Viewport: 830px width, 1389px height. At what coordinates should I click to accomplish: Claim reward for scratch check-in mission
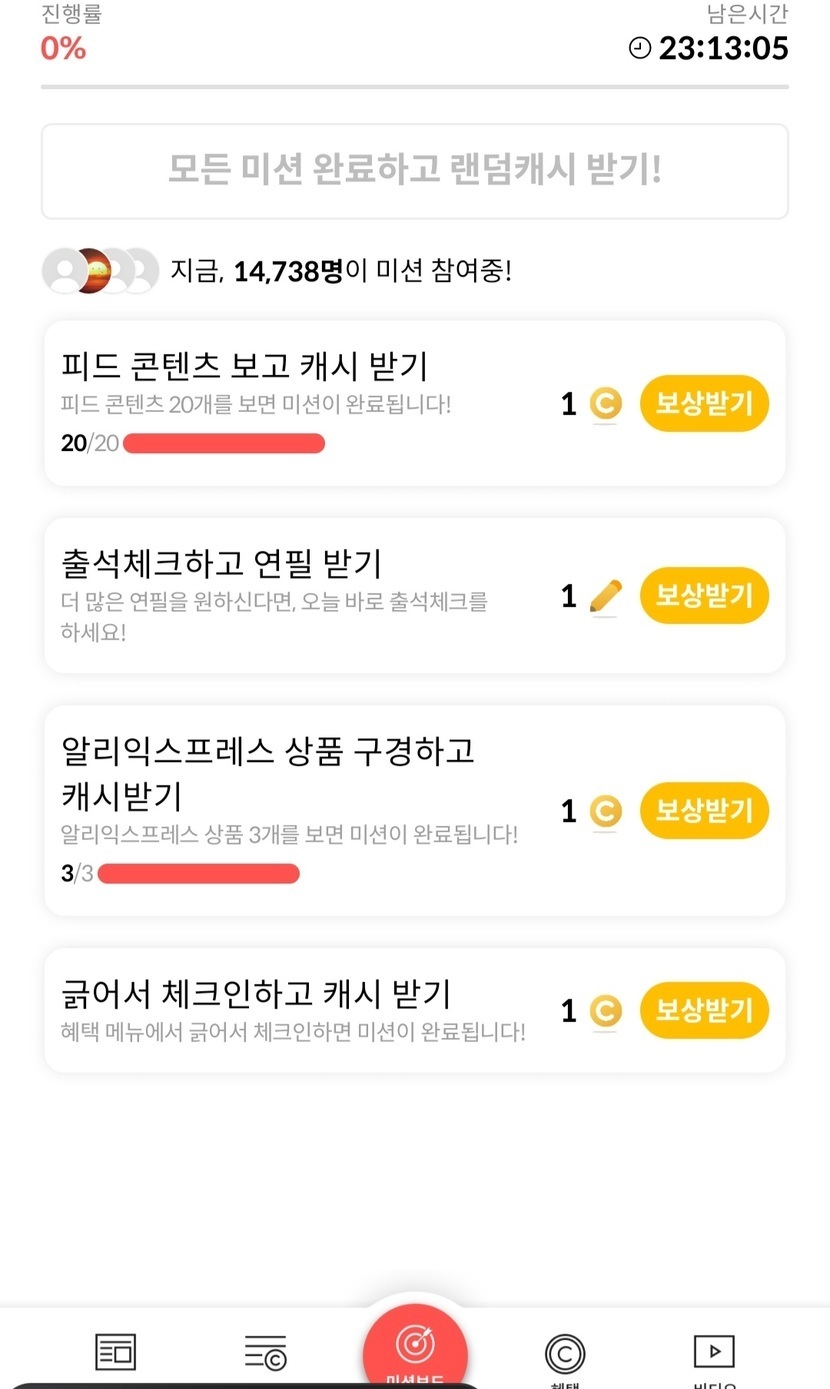(704, 1010)
